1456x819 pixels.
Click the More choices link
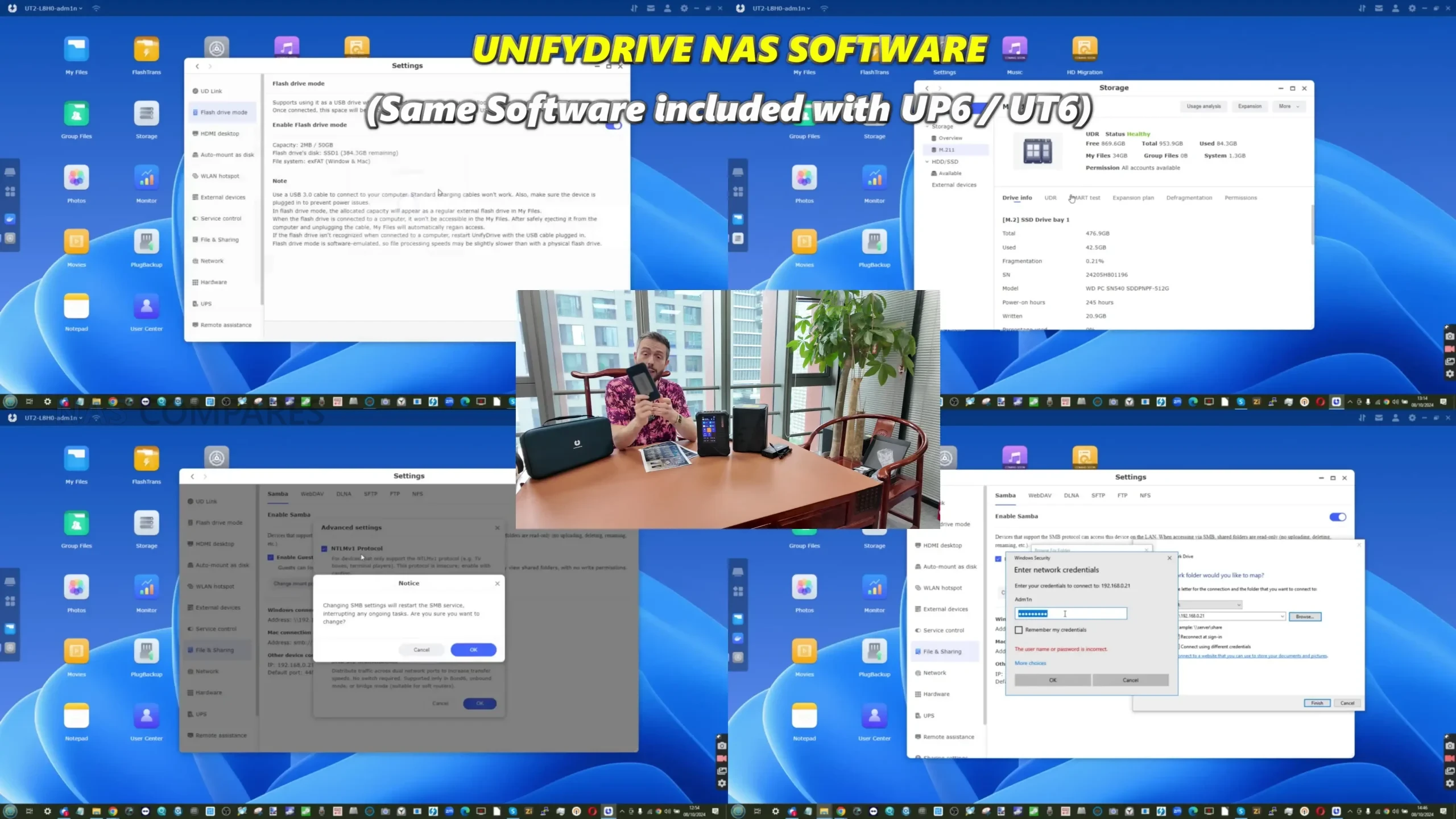[1030, 663]
